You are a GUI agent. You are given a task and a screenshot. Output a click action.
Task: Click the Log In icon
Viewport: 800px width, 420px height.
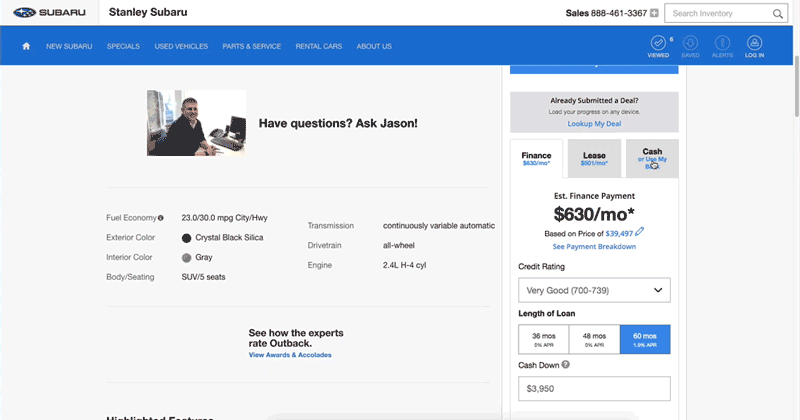(754, 46)
